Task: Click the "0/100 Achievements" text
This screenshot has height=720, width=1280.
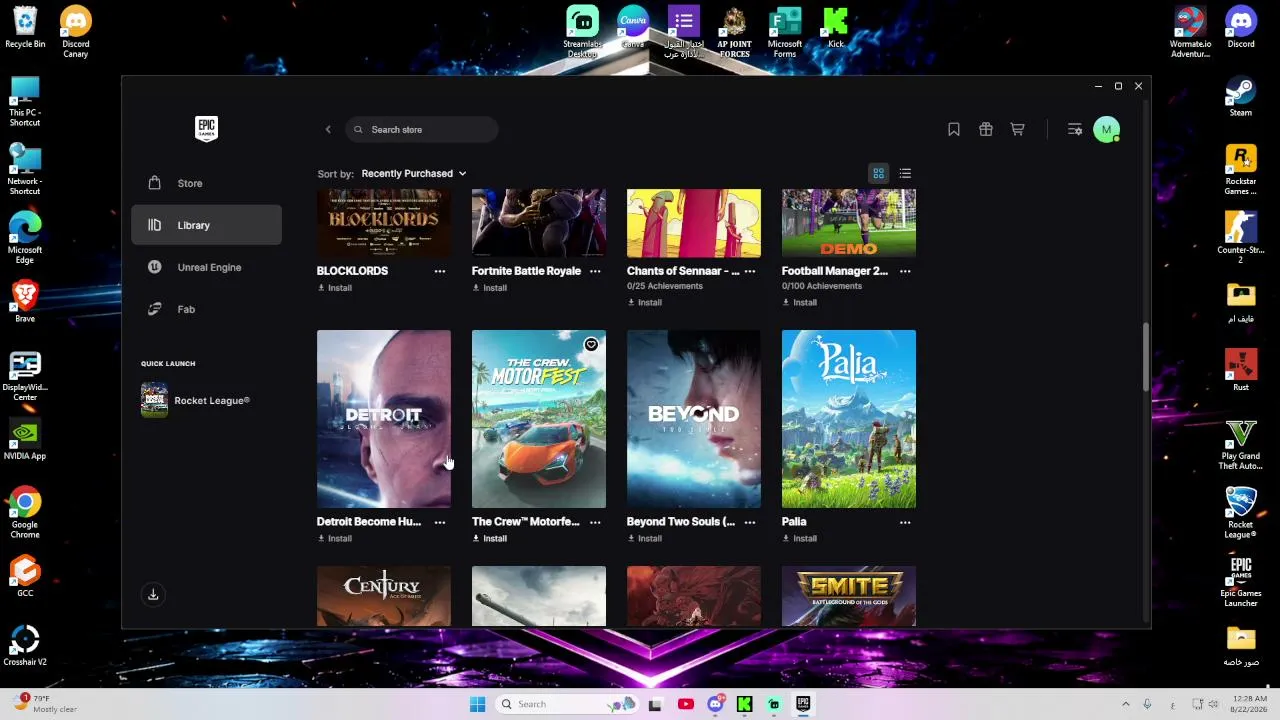Action: click(x=822, y=286)
